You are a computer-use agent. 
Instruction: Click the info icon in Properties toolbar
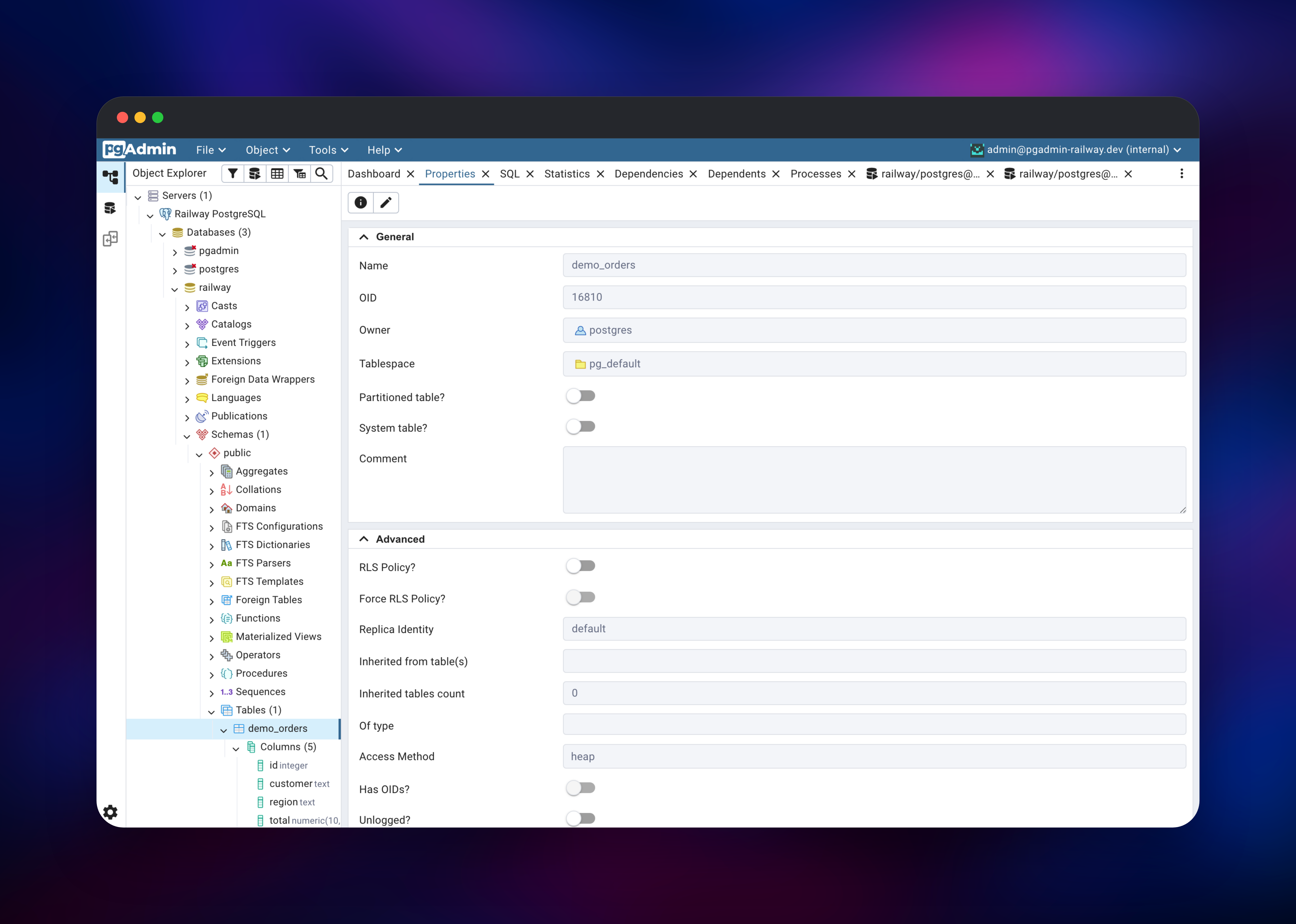tap(361, 203)
